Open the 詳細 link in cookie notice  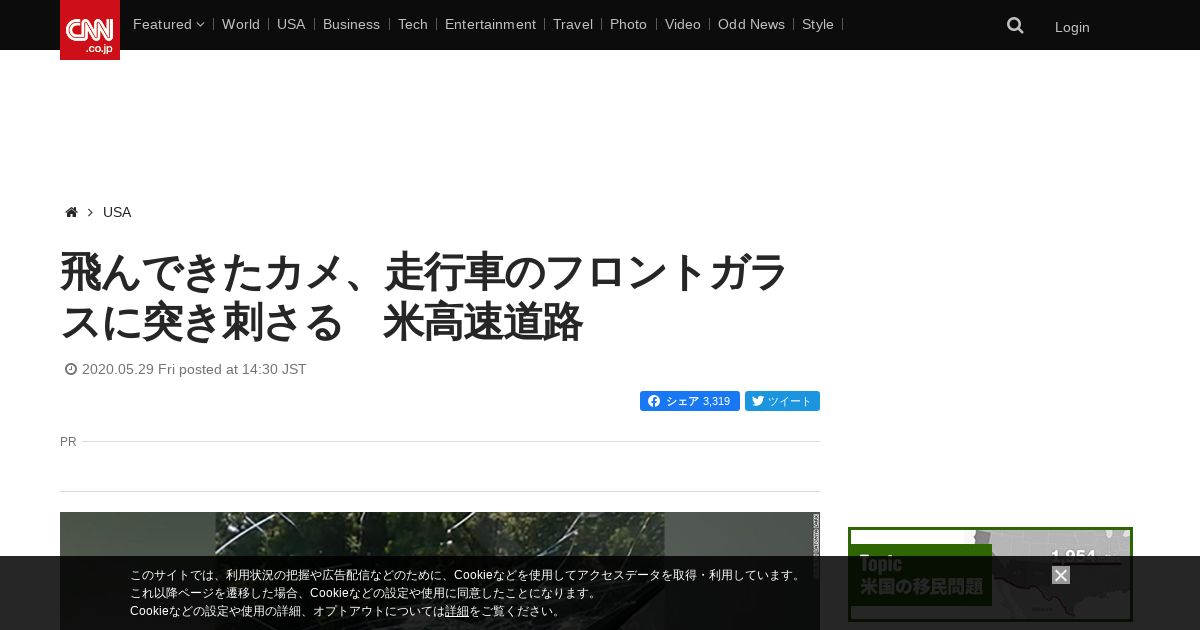[457, 611]
